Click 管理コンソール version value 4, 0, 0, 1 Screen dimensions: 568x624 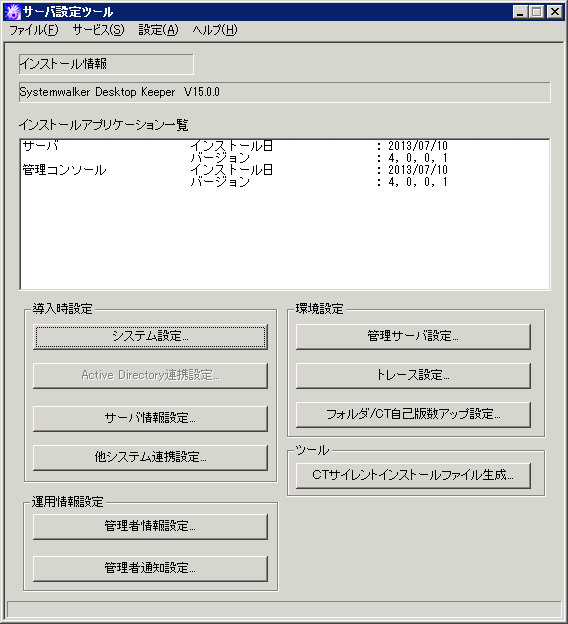point(418,182)
